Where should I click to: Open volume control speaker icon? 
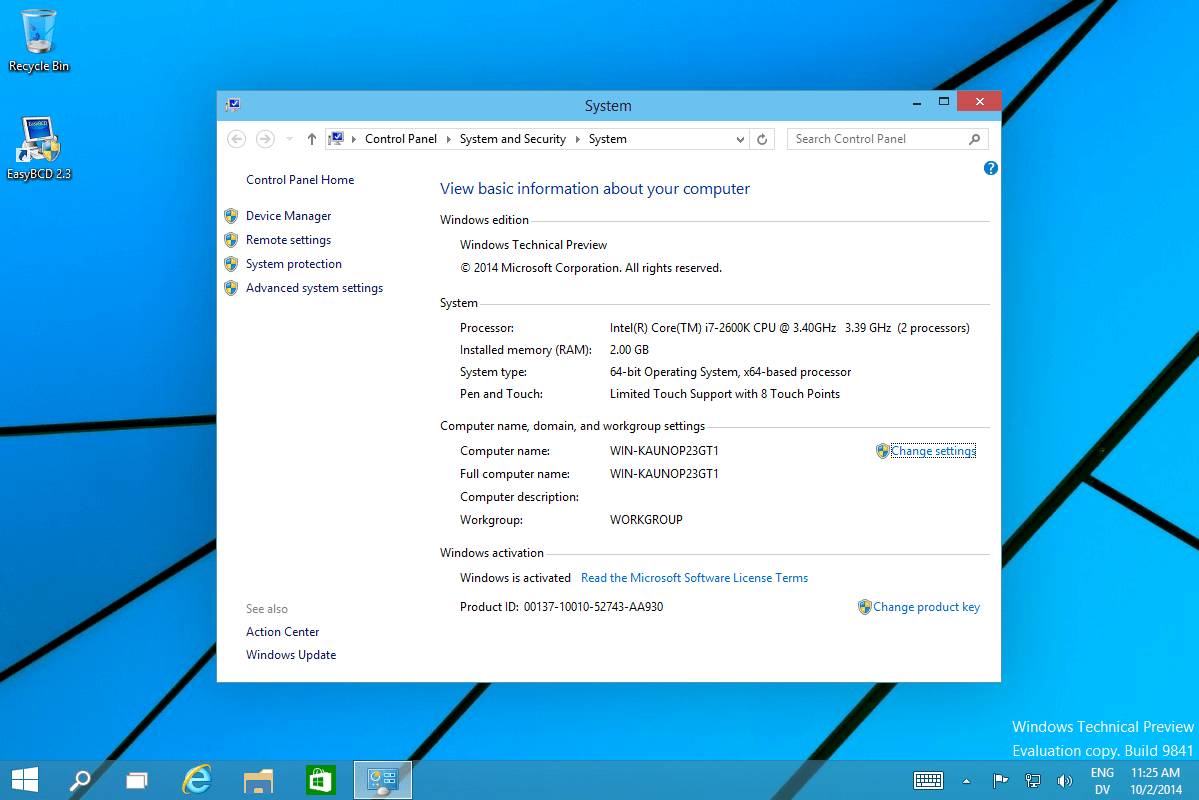pos(1064,780)
